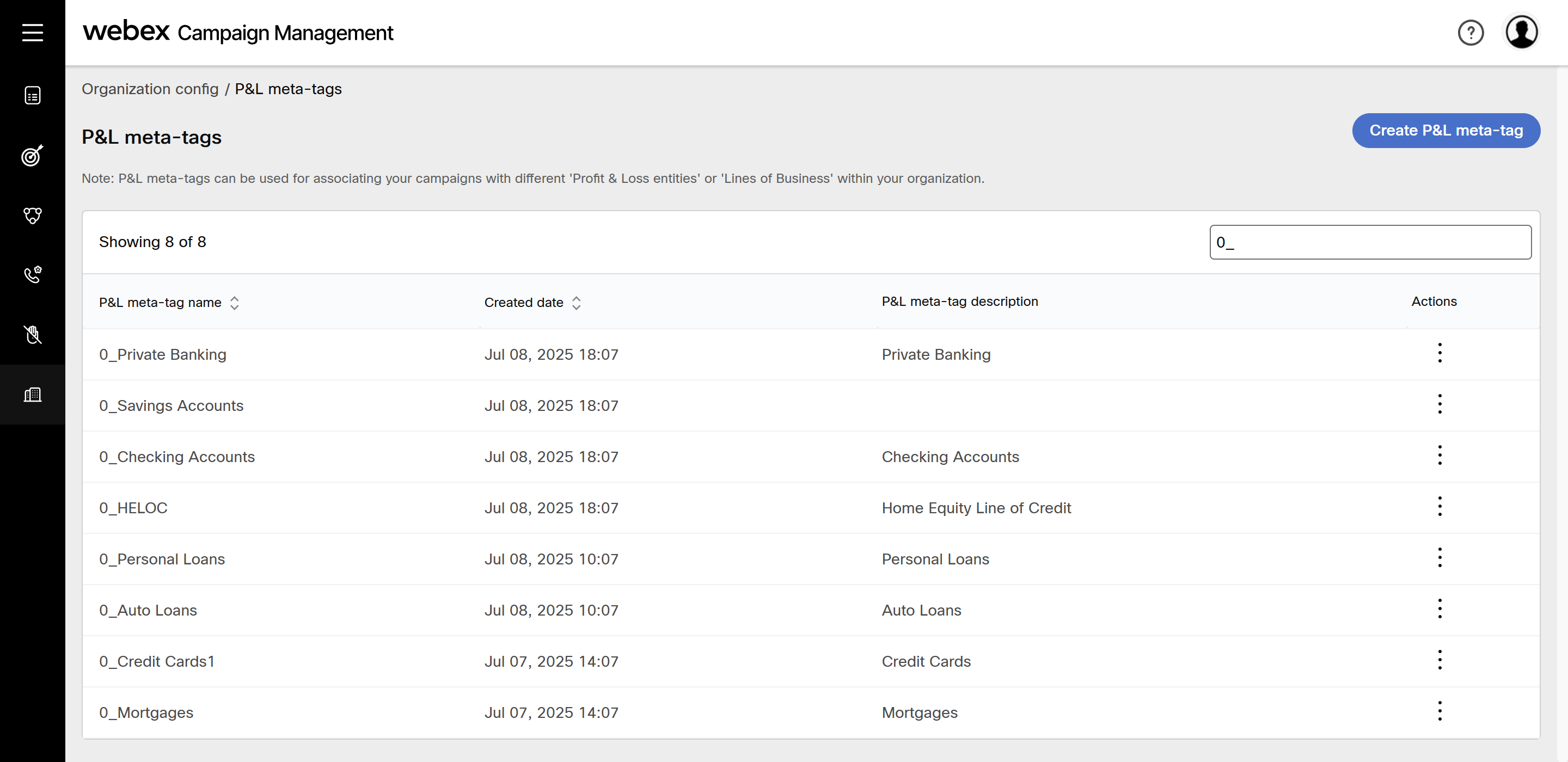Open actions menu for 0_HELOC

tap(1440, 506)
